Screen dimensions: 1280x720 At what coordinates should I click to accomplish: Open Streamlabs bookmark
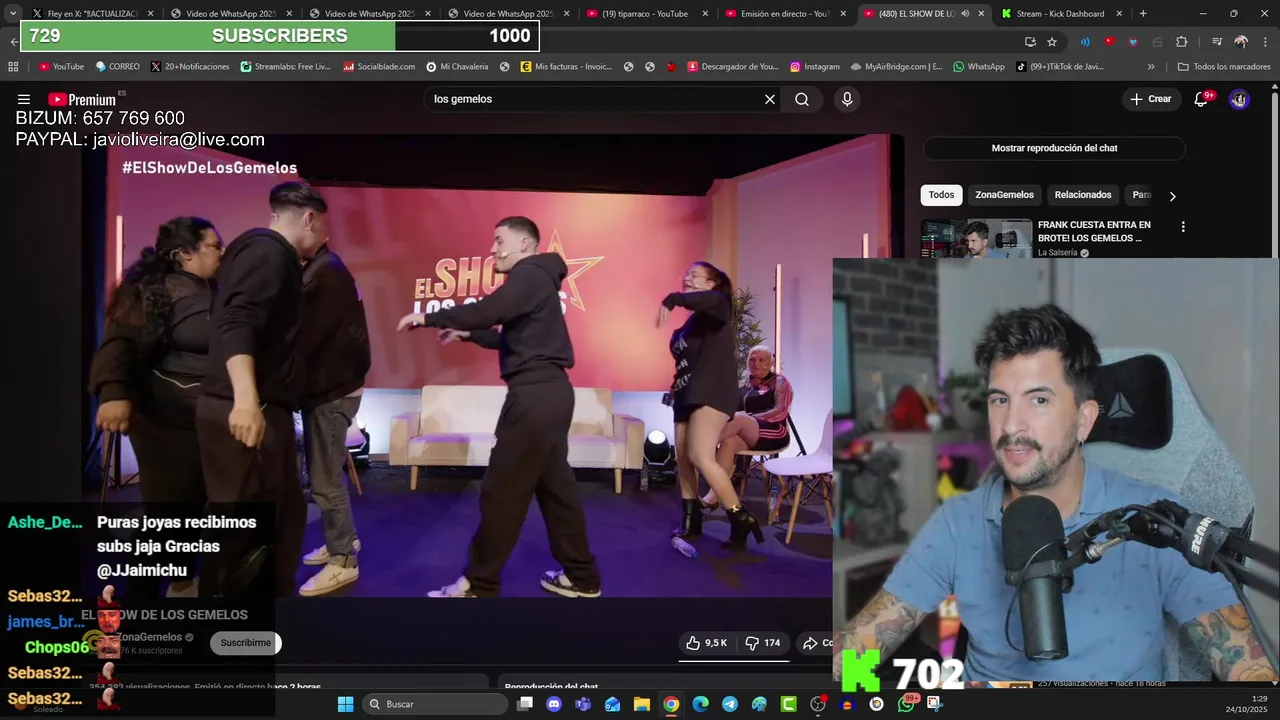pos(286,67)
